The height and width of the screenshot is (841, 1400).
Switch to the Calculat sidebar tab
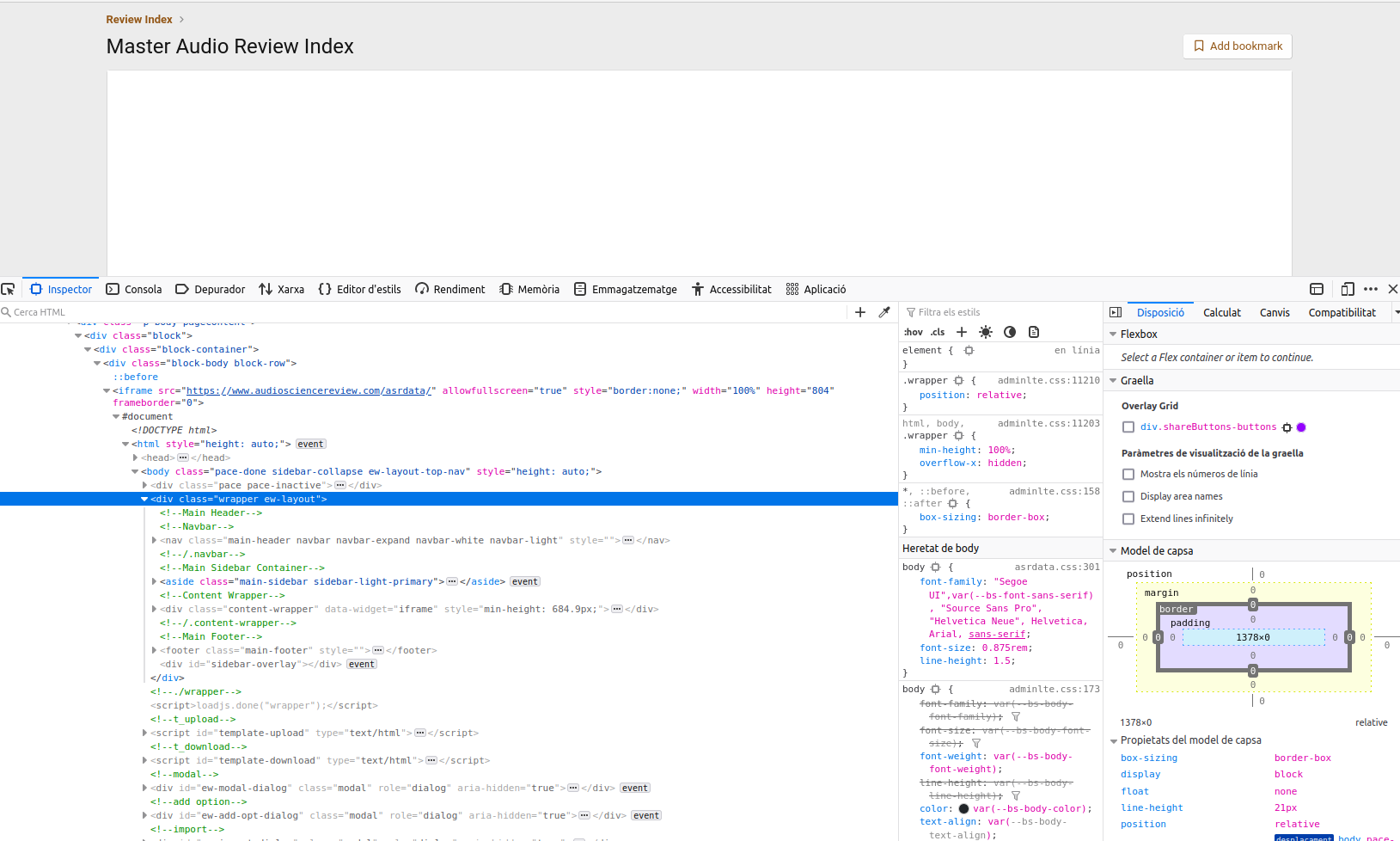[x=1221, y=312]
